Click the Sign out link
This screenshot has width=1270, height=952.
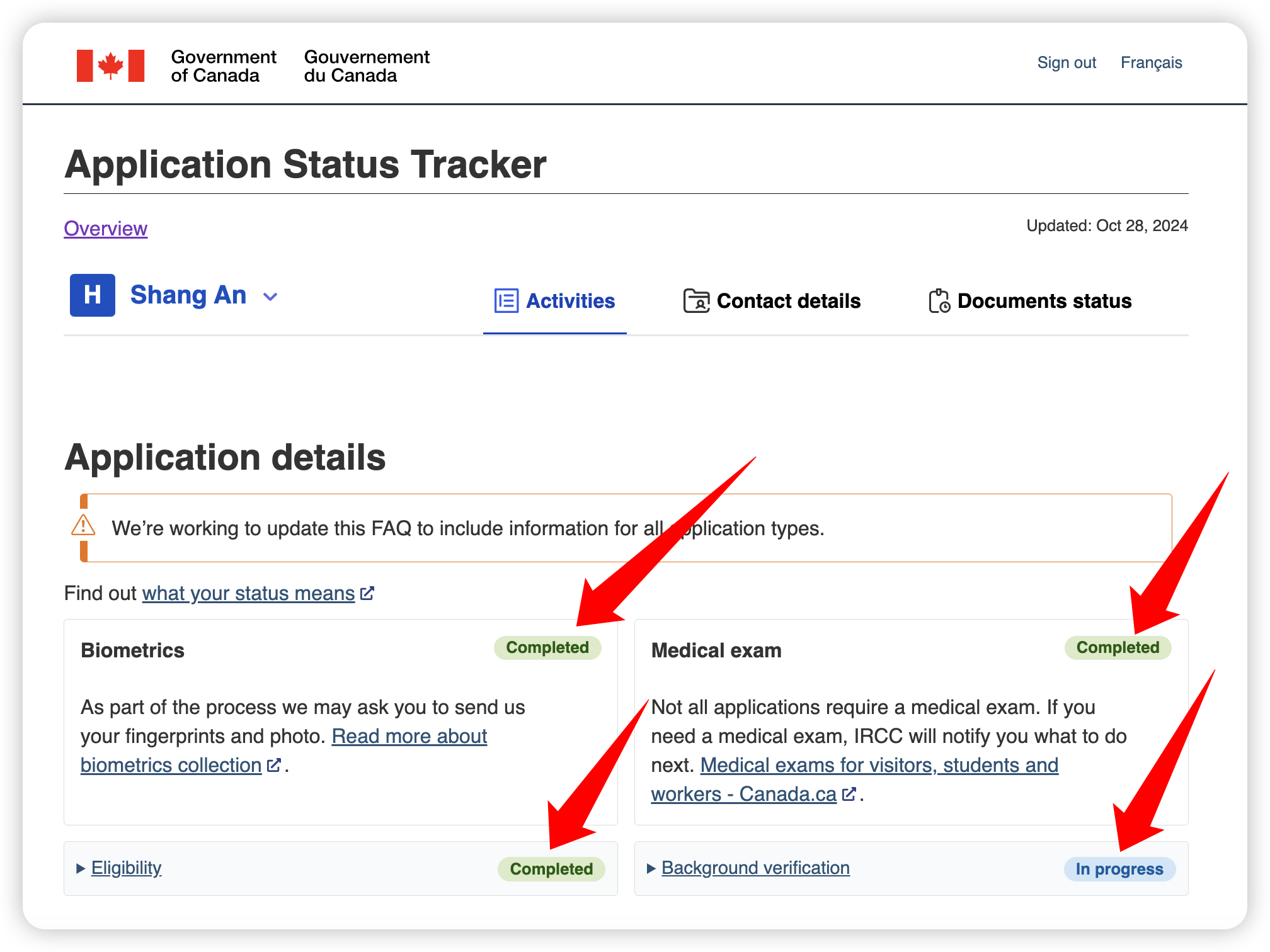(1067, 63)
